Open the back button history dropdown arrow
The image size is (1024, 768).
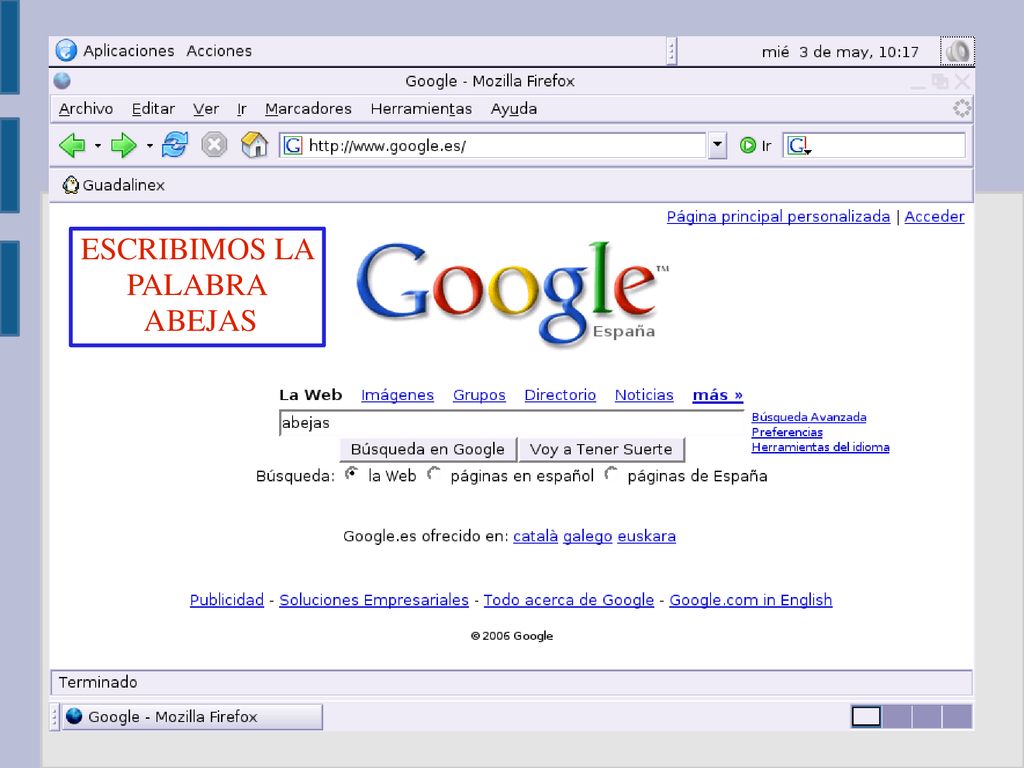(x=97, y=146)
